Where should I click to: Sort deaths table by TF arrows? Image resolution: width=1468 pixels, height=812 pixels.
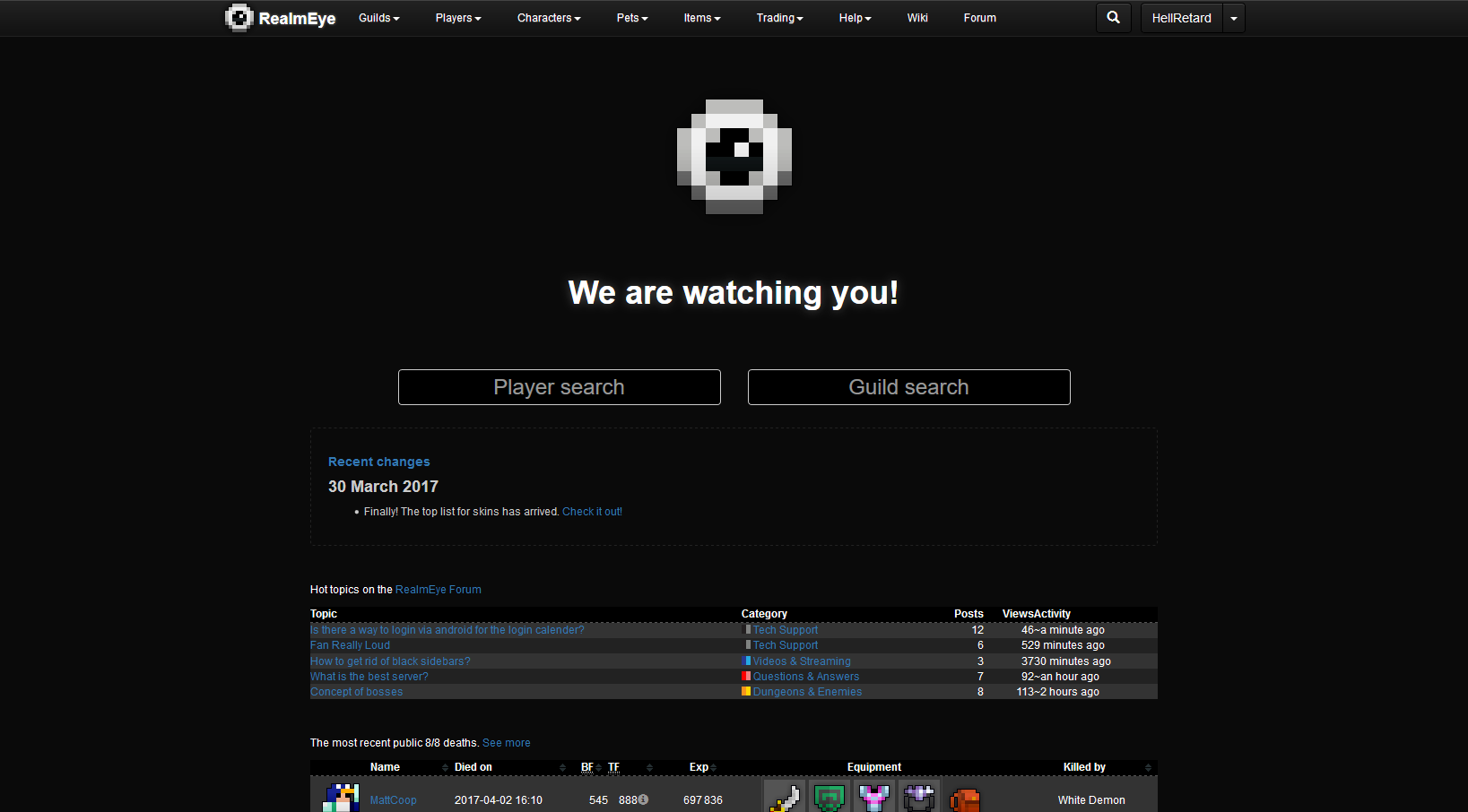[x=649, y=767]
